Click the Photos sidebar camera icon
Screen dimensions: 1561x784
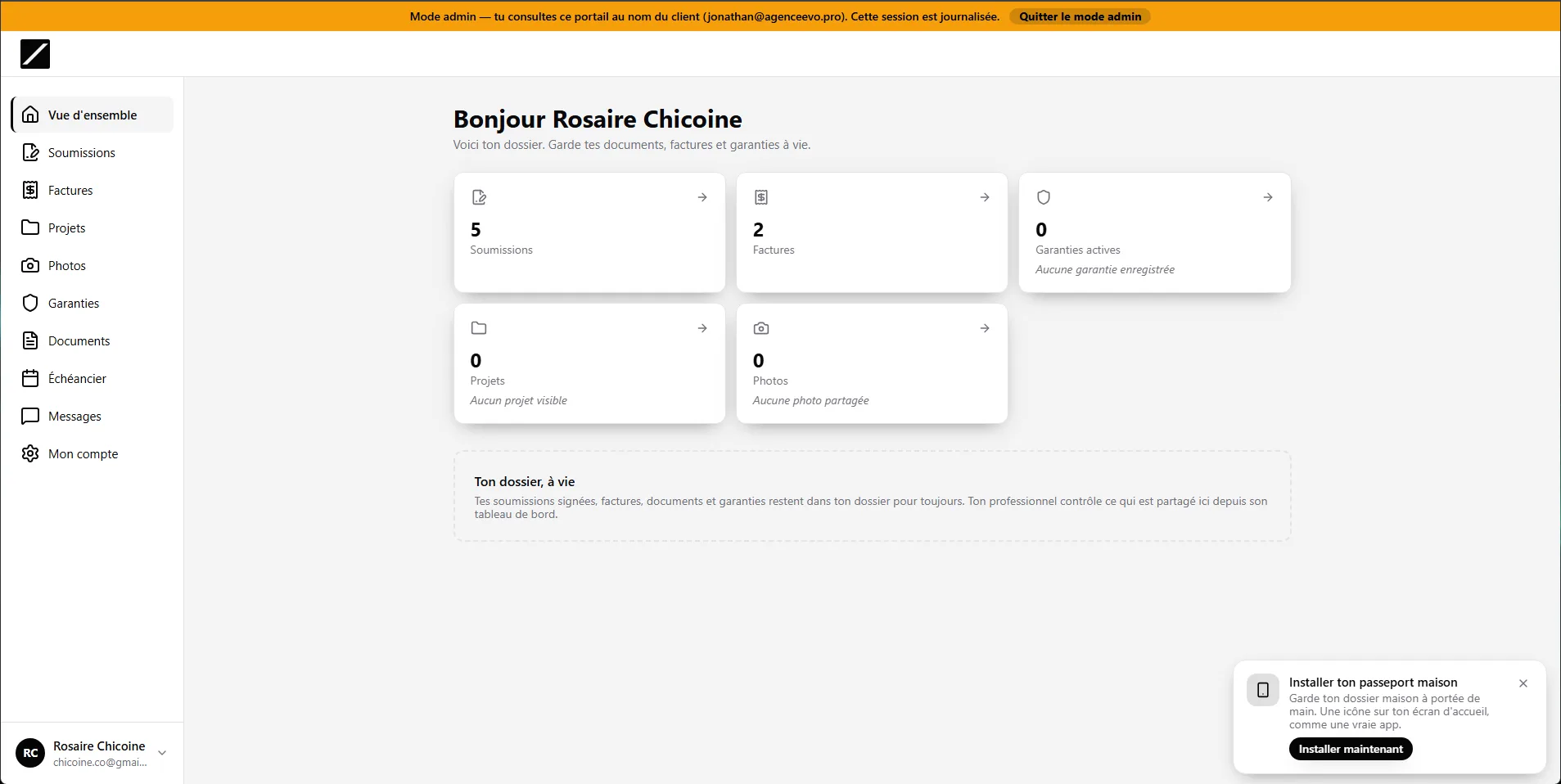30,265
